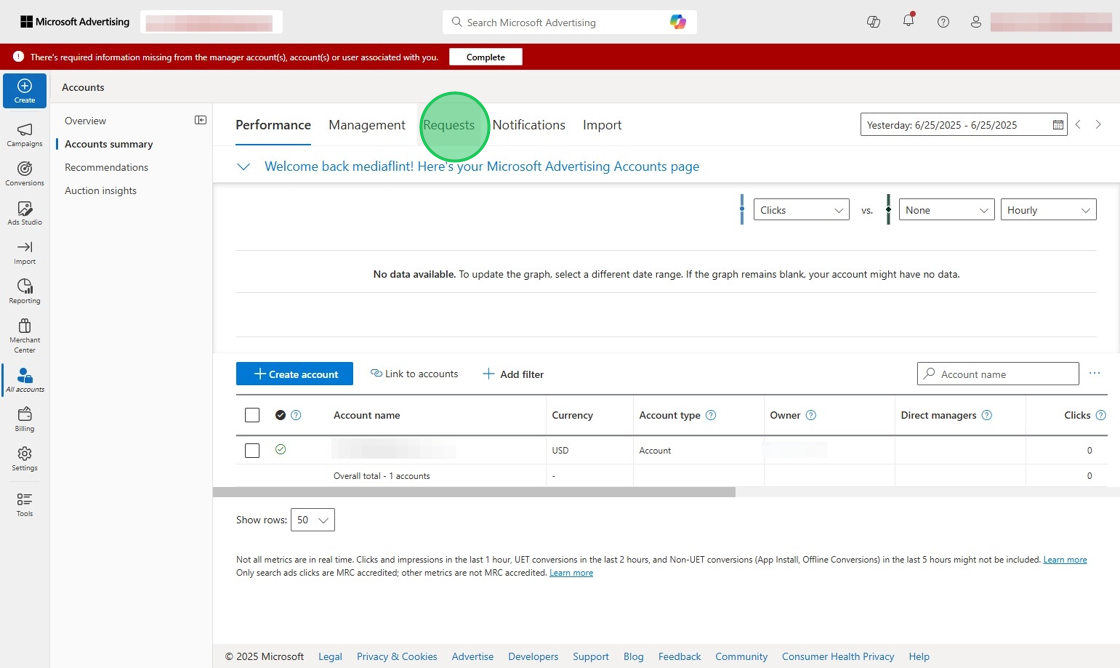Open the Consumer Health Privacy link
The image size is (1120, 668).
click(x=838, y=657)
